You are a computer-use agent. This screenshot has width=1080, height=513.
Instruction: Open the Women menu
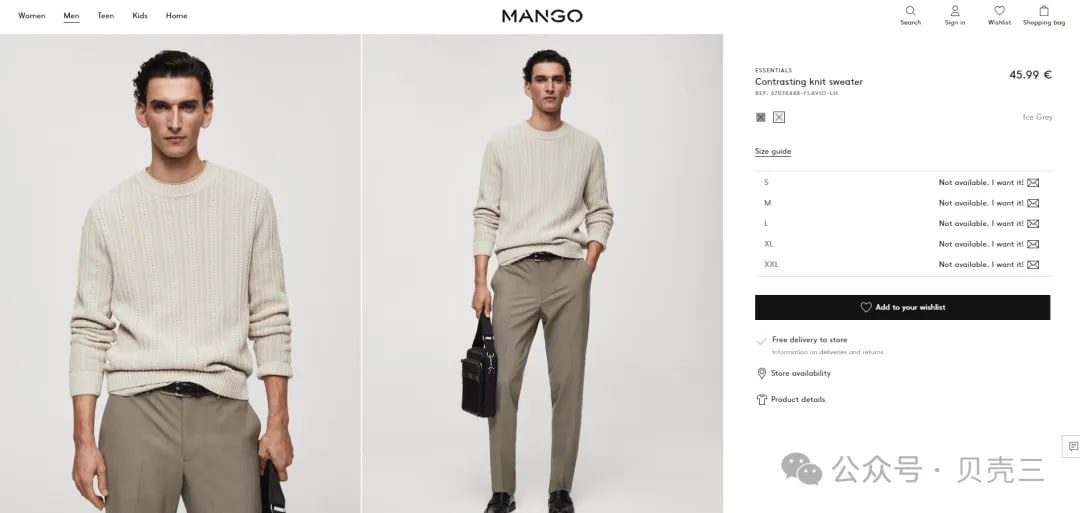[32, 16]
